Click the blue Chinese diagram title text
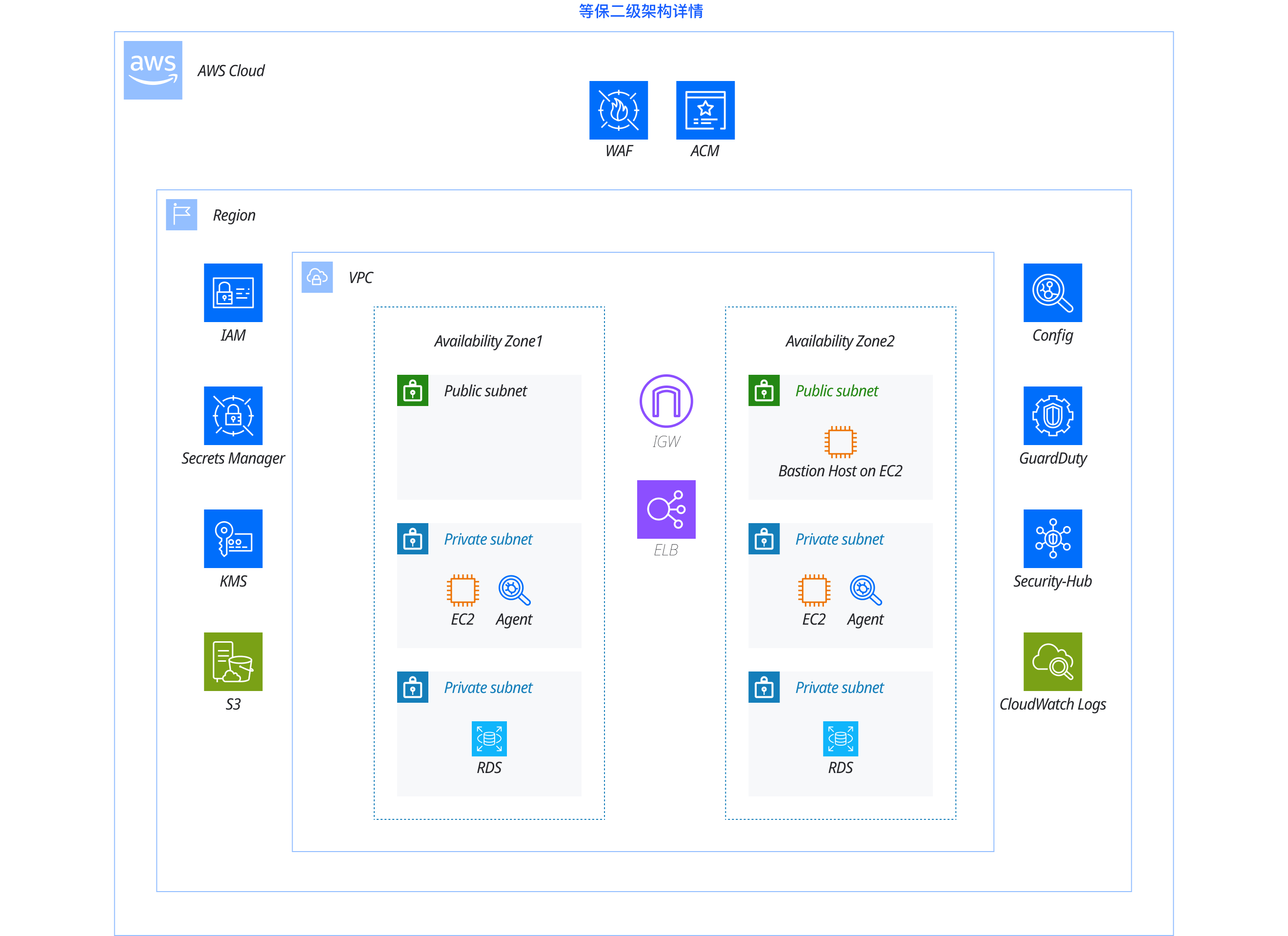1288x936 pixels. 641,11
